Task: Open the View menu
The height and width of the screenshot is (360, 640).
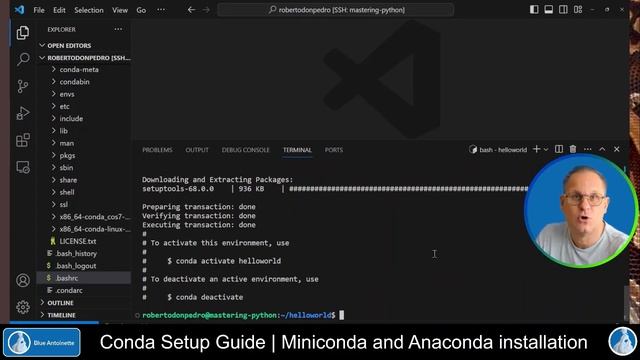Action: point(120,10)
